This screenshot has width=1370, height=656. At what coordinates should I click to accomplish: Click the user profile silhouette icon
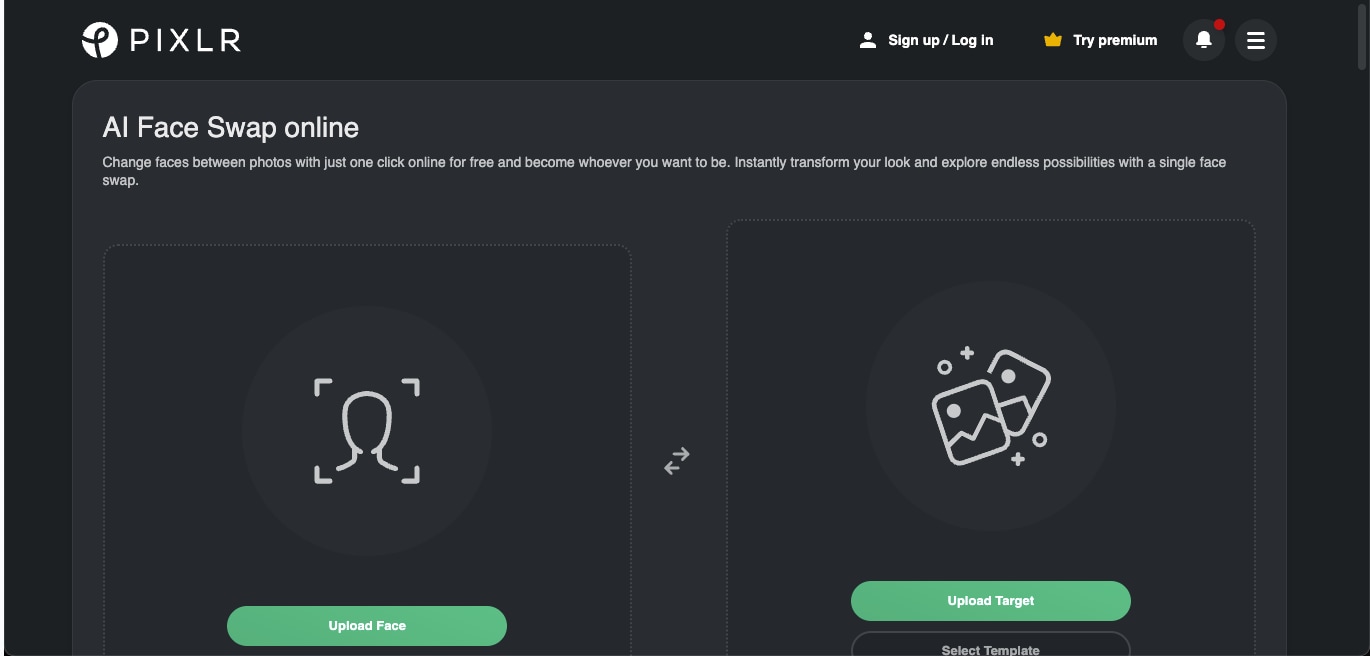tap(868, 40)
